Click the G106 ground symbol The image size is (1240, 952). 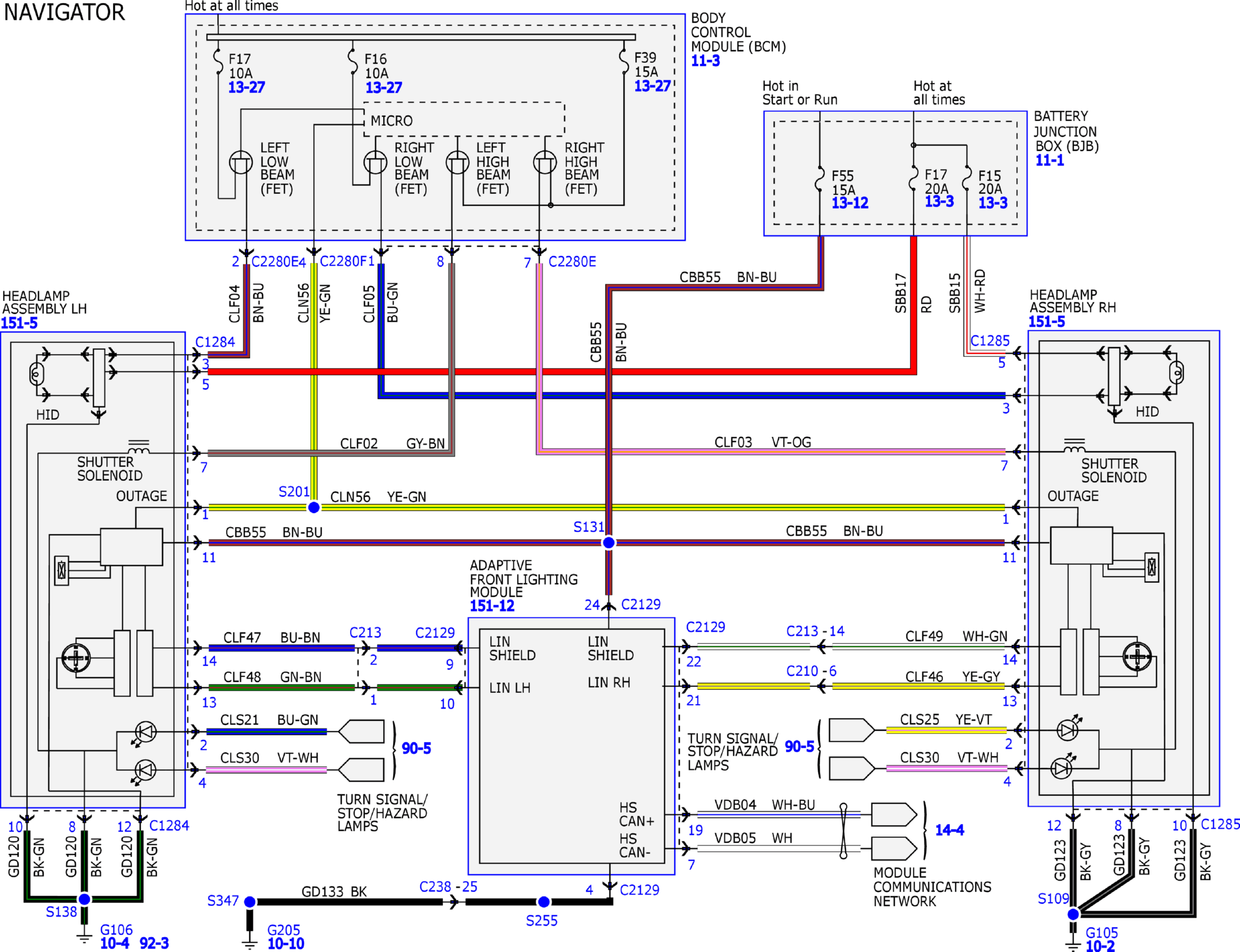point(84,937)
